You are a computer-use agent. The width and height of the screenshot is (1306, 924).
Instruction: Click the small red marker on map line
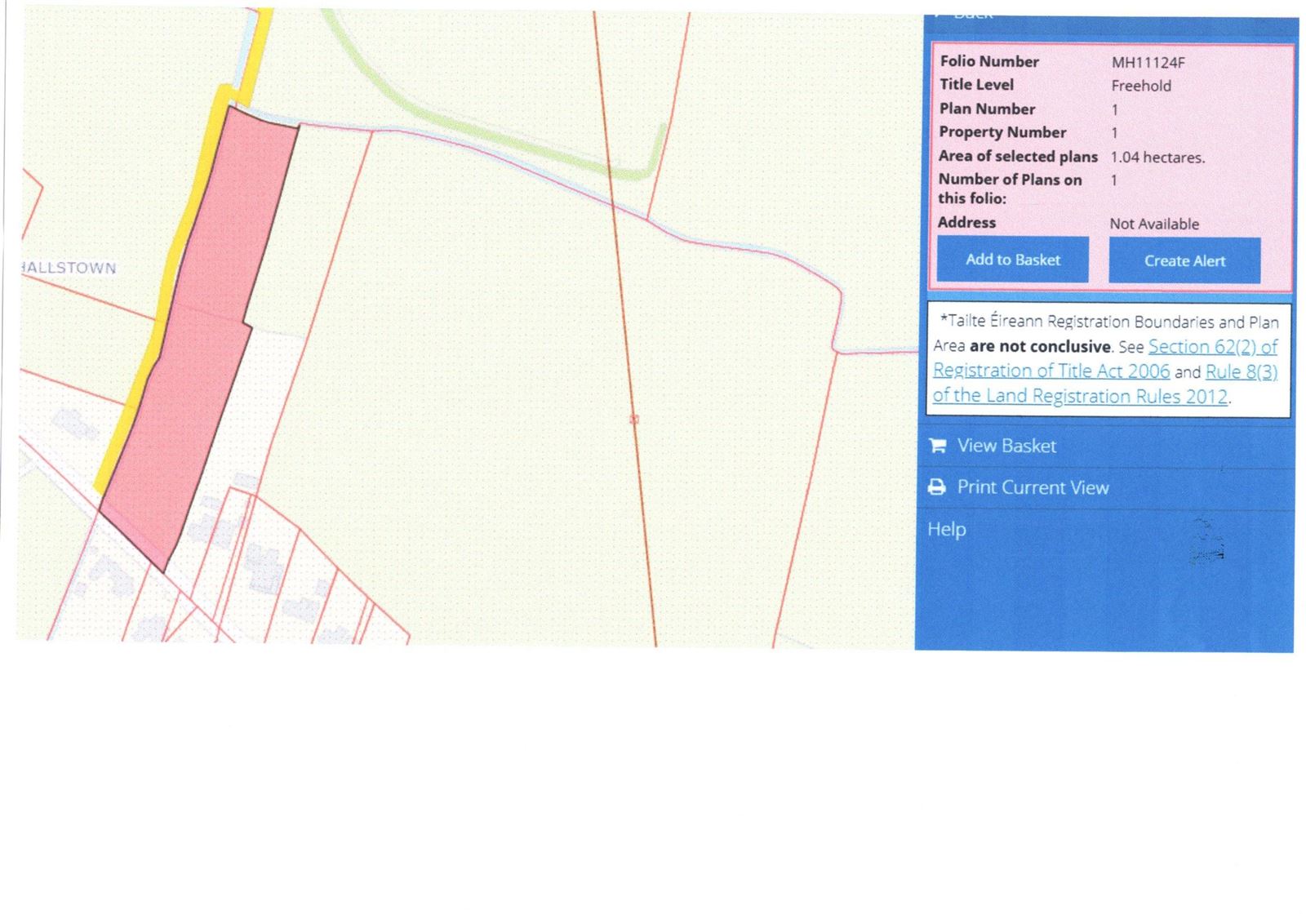(x=634, y=419)
